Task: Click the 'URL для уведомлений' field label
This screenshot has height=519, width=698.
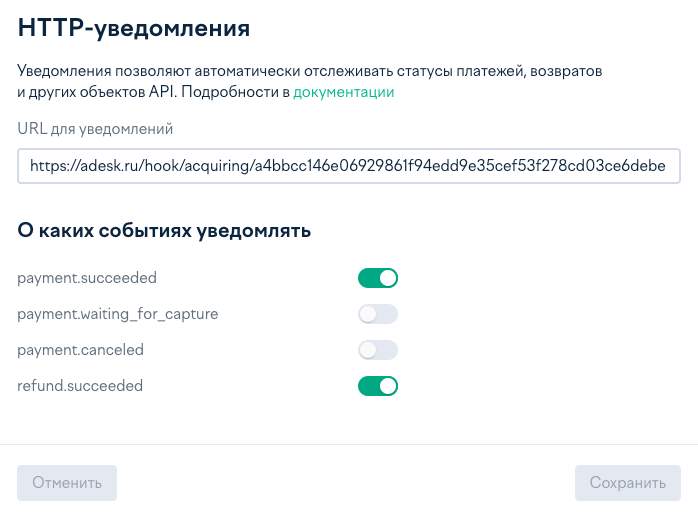Action: [95, 129]
